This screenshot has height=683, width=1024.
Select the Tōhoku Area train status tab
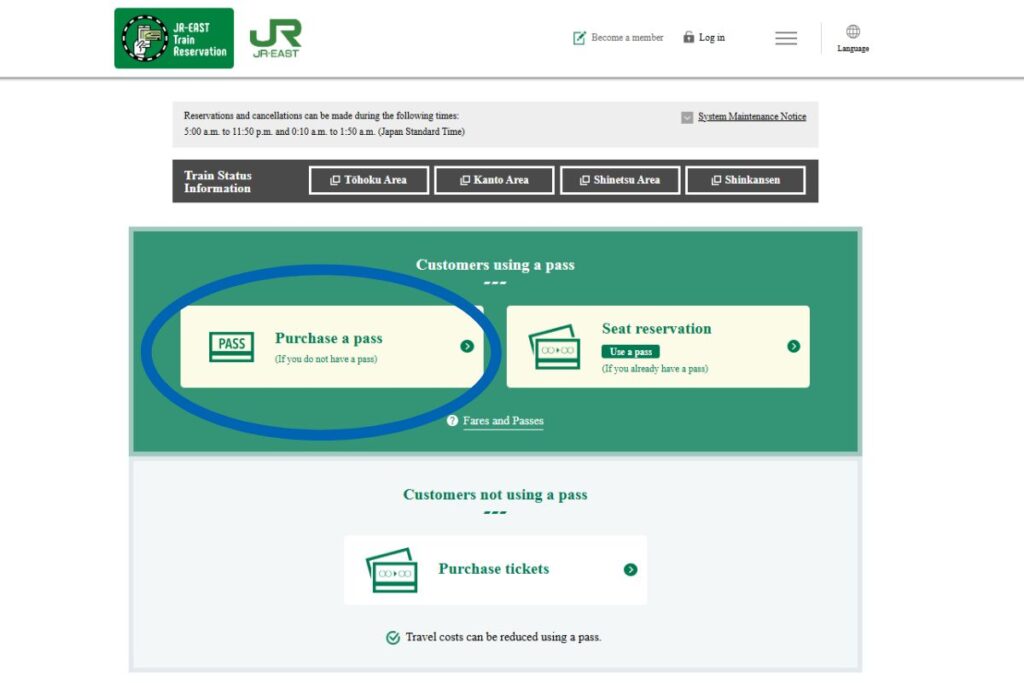coord(368,180)
